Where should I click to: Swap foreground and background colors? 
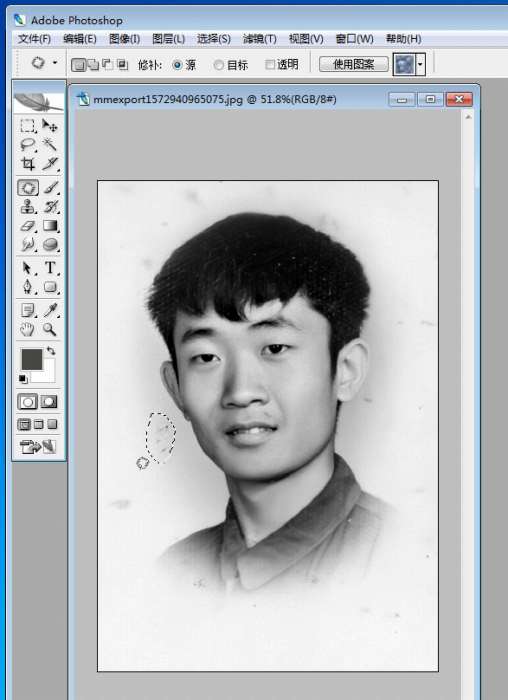click(51, 351)
